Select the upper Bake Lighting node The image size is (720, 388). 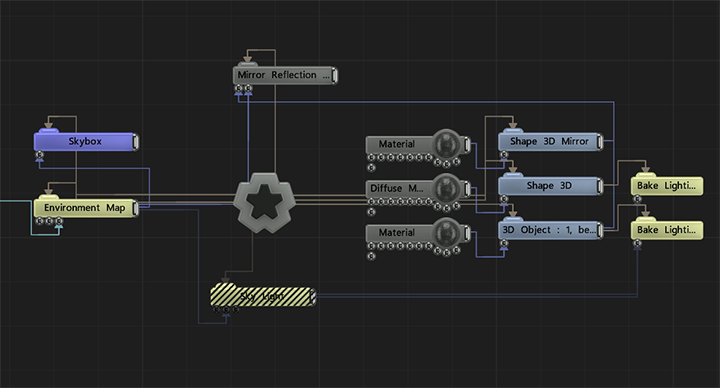pyautogui.click(x=667, y=186)
